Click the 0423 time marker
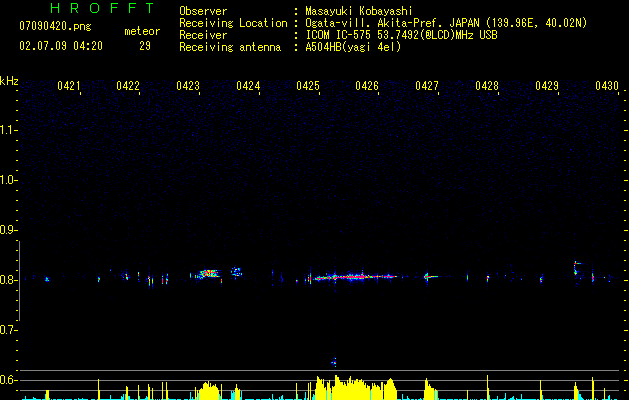This screenshot has height=400, width=629. pos(188,86)
